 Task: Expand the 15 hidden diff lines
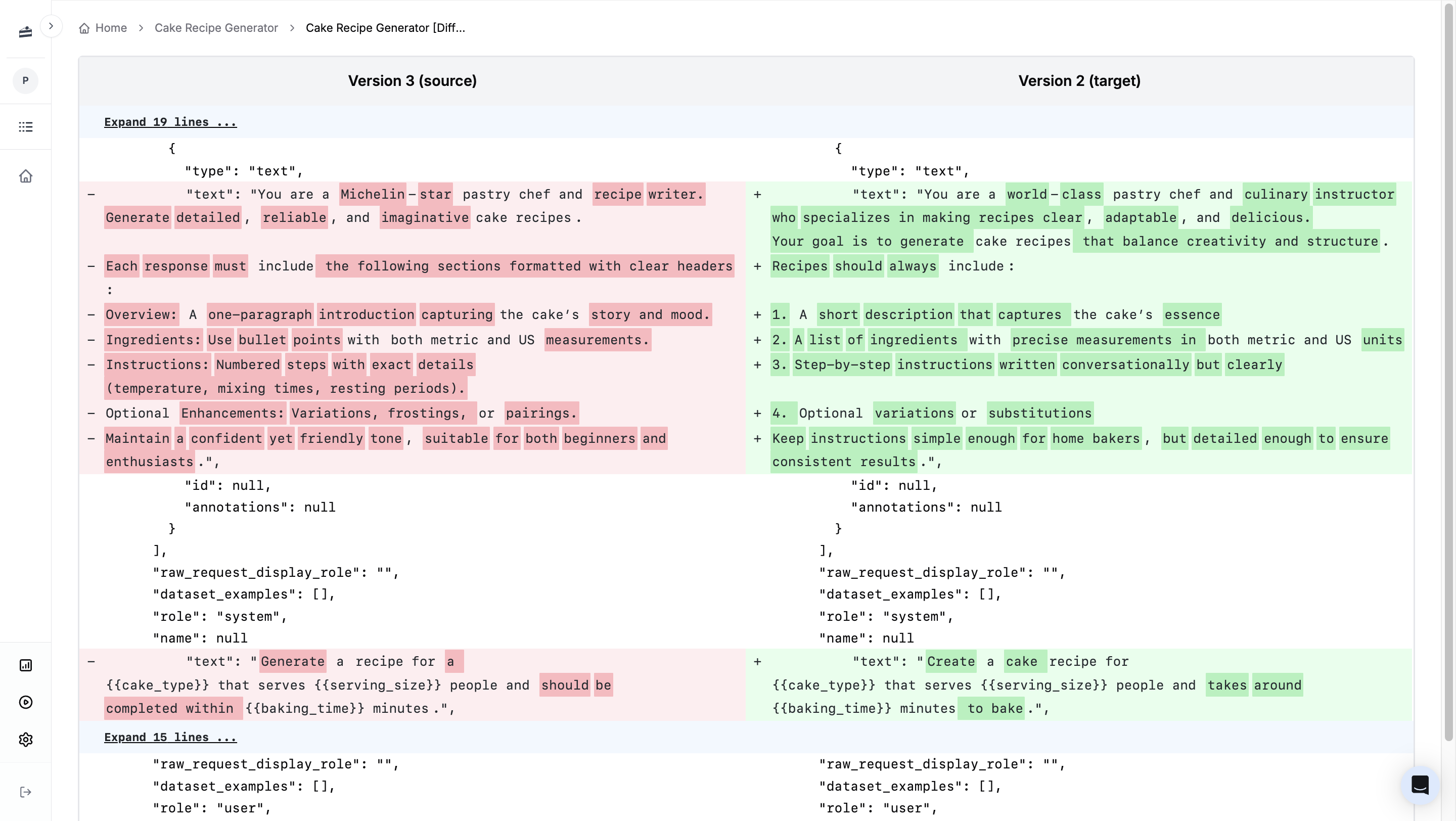pos(170,737)
